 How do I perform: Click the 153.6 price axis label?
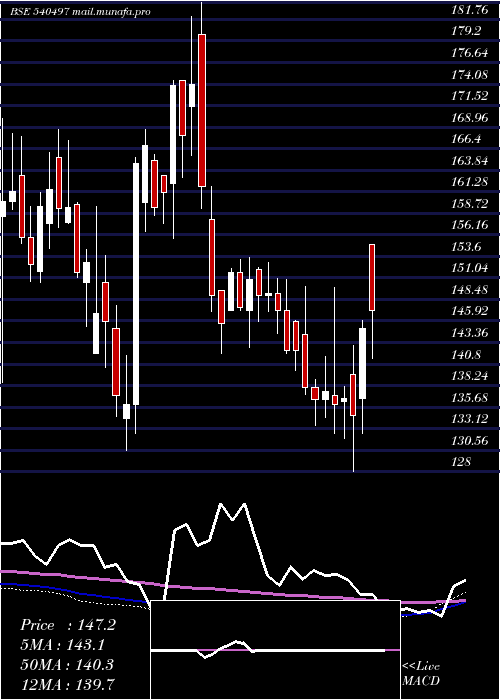click(x=466, y=247)
